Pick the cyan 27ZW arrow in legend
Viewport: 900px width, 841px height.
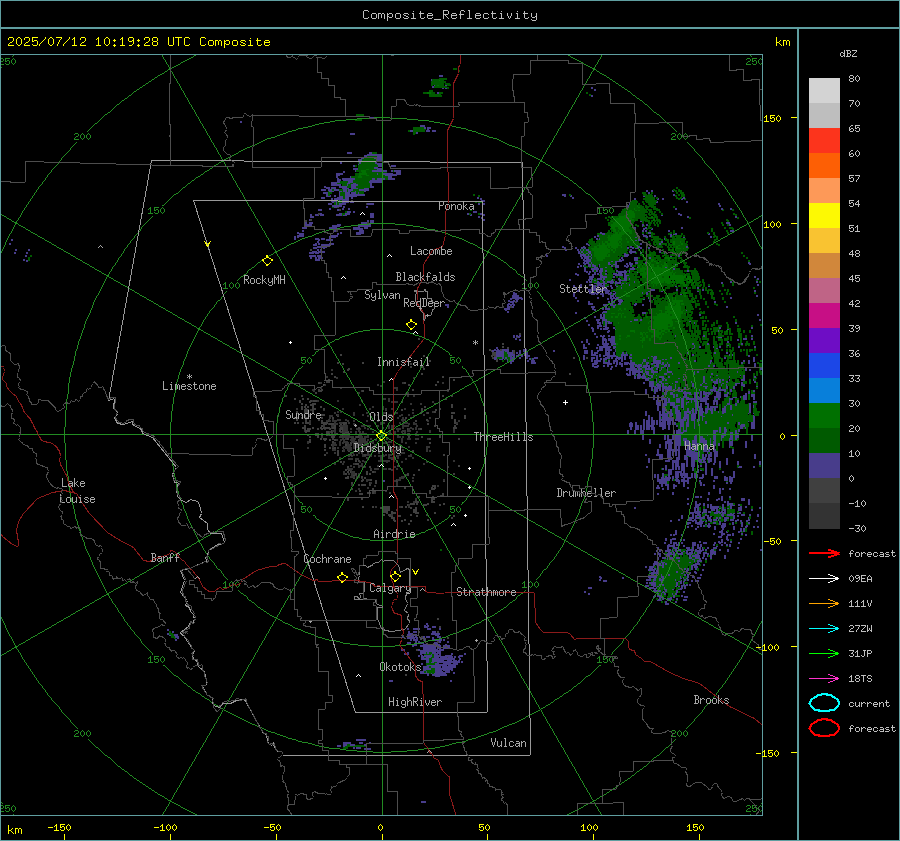(x=824, y=629)
